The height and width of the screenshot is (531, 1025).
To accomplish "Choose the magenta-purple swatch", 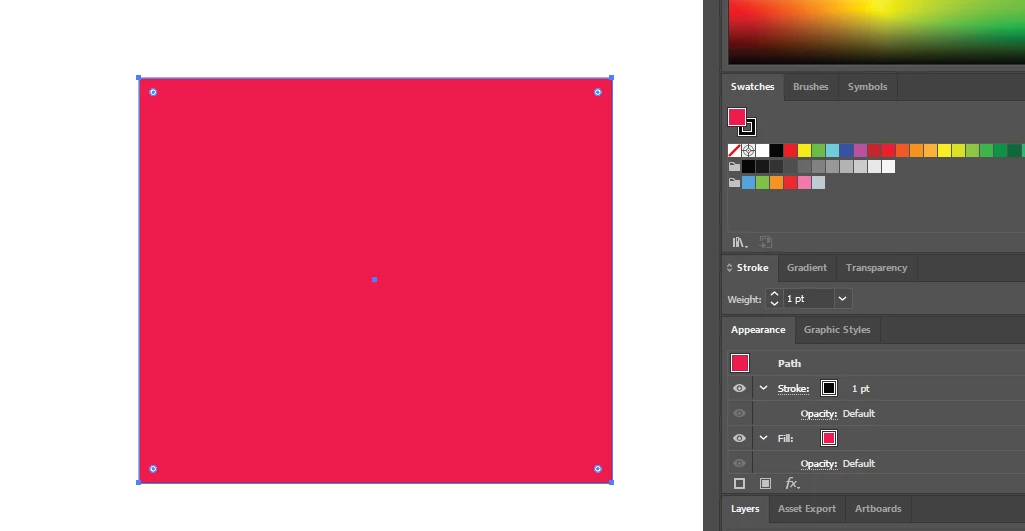I will point(860,150).
